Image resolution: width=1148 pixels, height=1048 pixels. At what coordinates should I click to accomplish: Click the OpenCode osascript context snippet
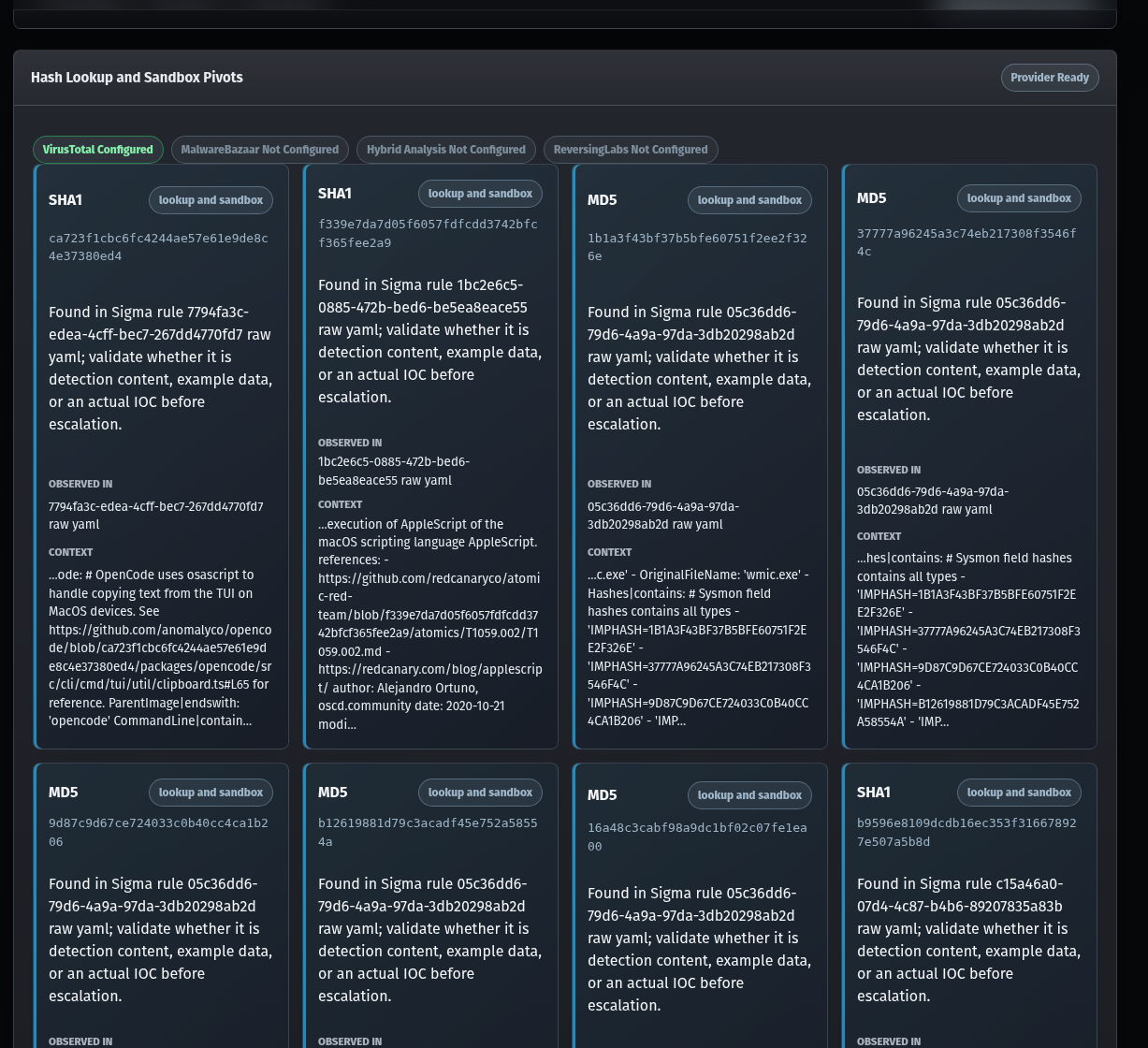click(160, 648)
